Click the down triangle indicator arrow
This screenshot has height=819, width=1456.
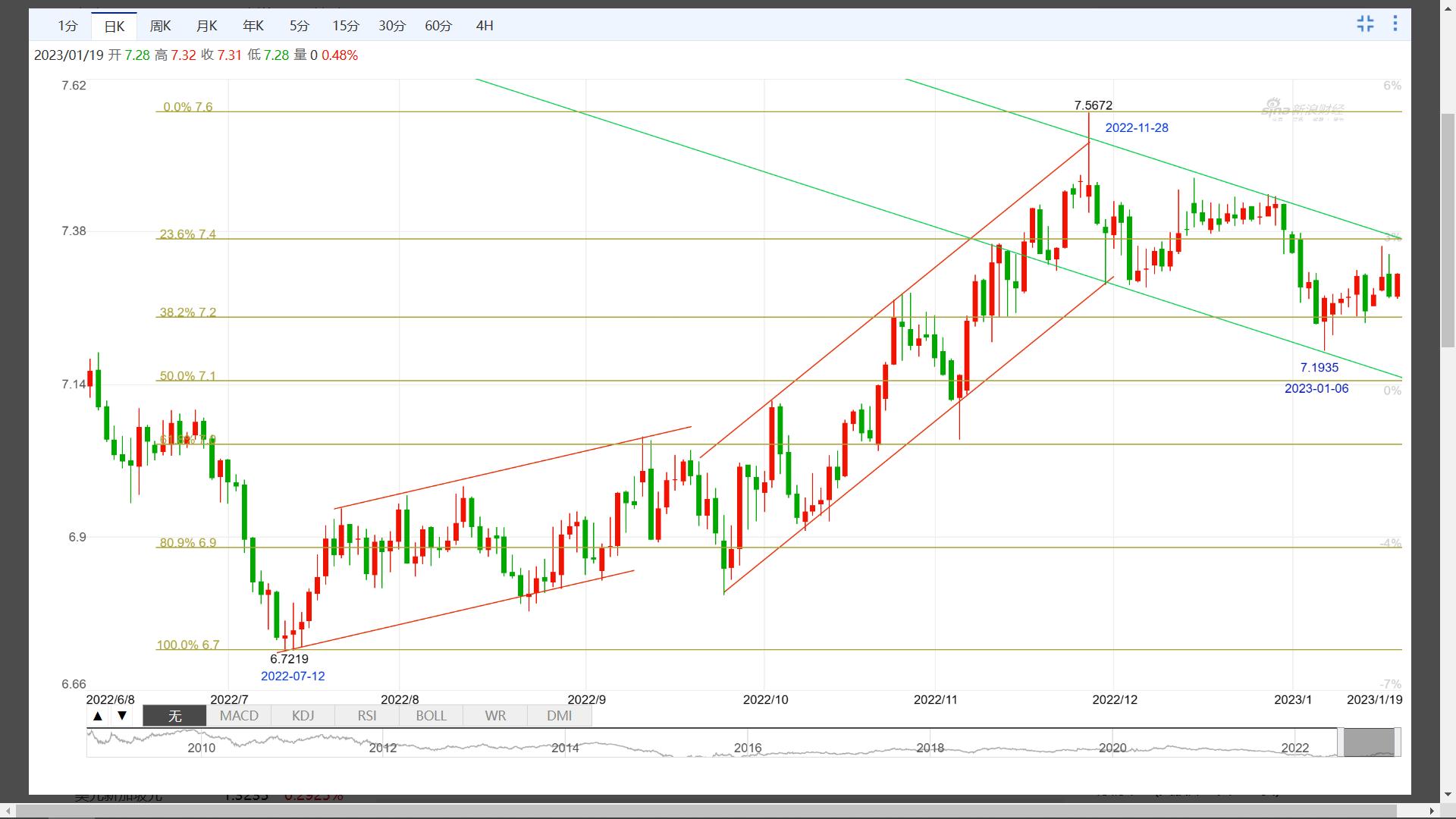click(121, 716)
